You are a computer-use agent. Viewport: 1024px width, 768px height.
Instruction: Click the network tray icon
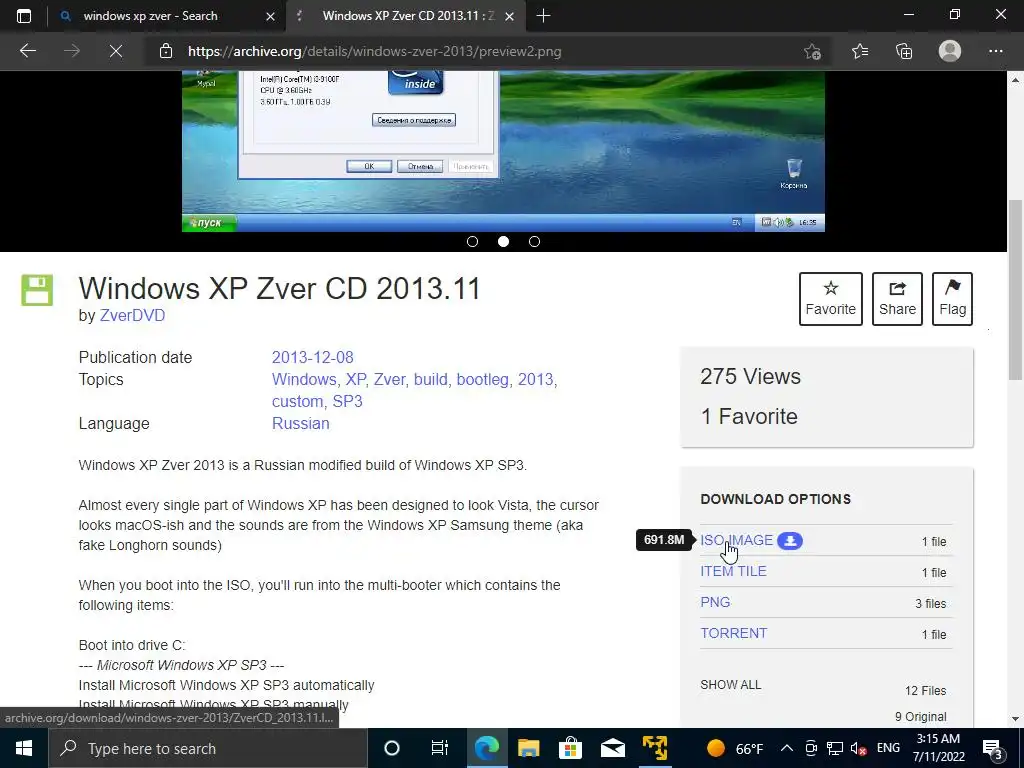pyautogui.click(x=835, y=748)
